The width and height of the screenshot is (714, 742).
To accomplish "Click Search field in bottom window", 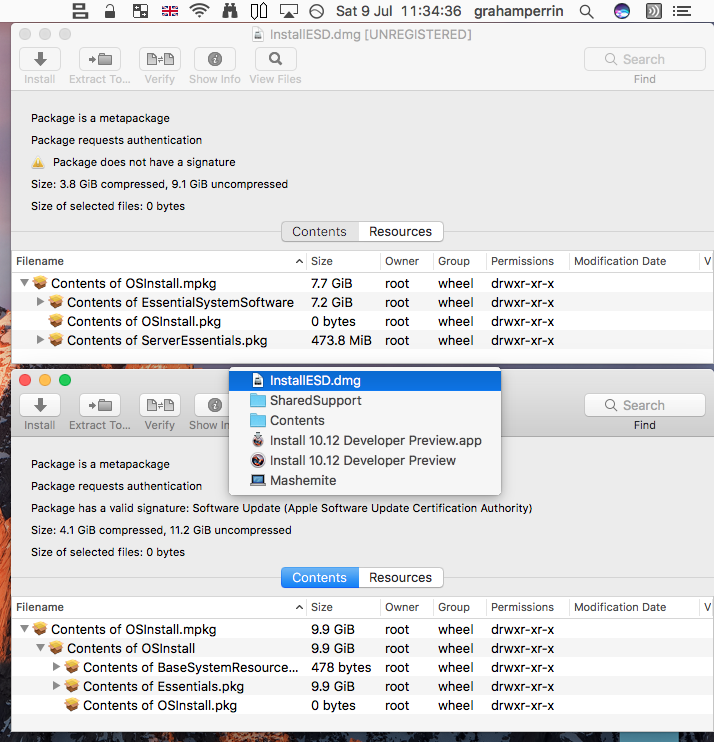I will point(644,405).
